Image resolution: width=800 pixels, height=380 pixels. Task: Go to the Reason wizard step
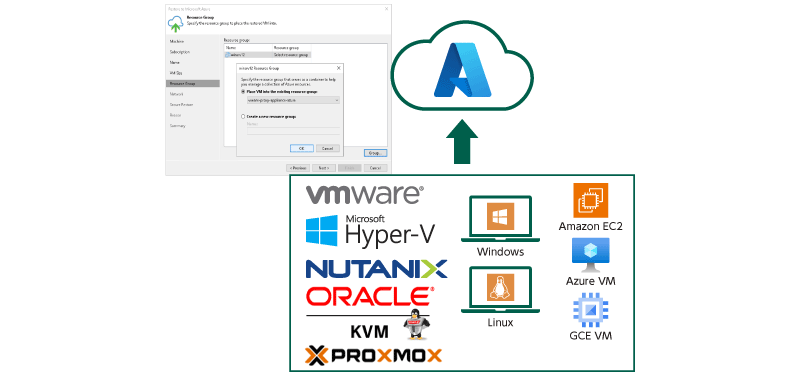[176, 115]
